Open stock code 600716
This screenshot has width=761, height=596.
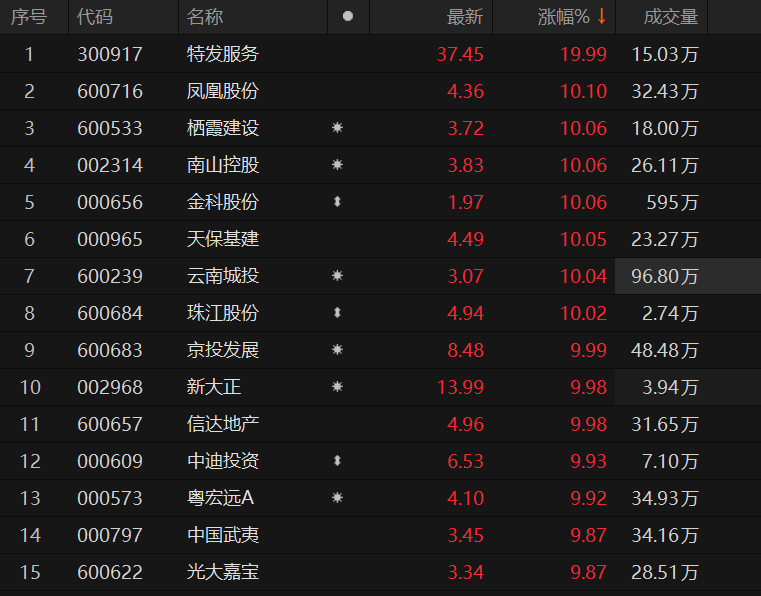point(110,91)
